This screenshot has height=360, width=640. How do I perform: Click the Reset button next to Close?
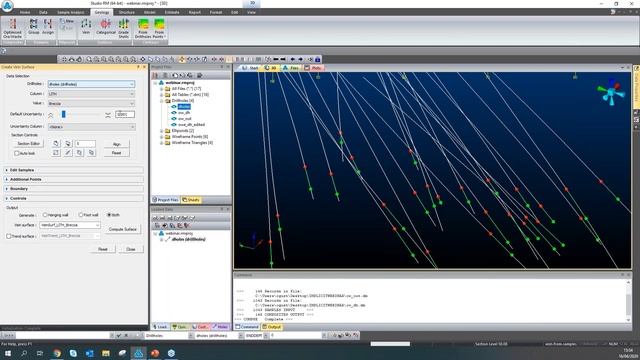coord(103,249)
